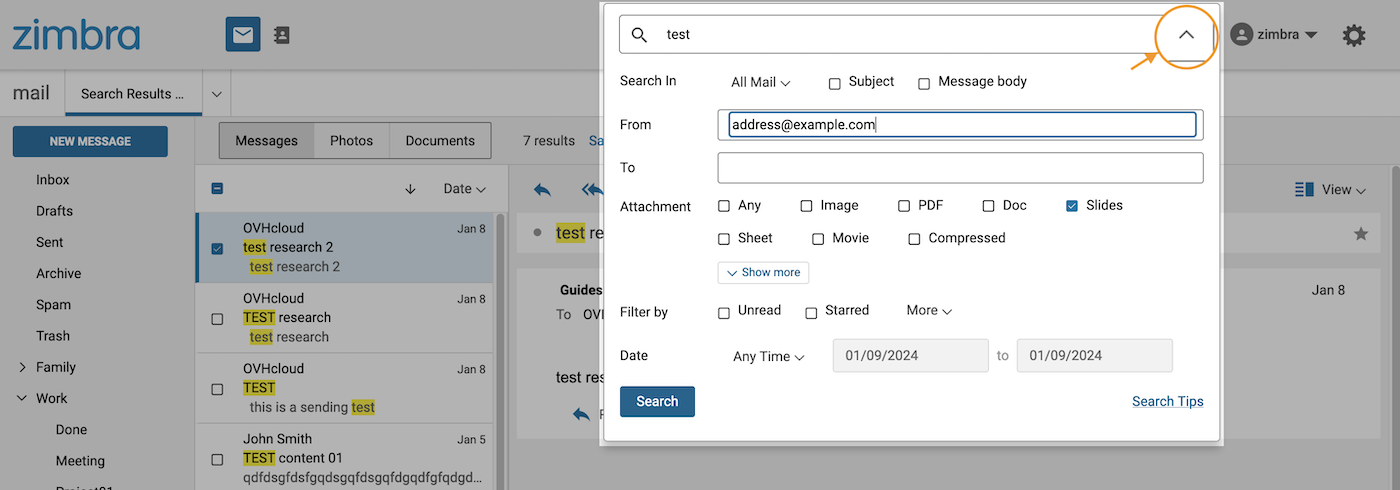Viewport: 1400px width, 490px height.
Task: Star the open test research message
Action: (1360, 233)
